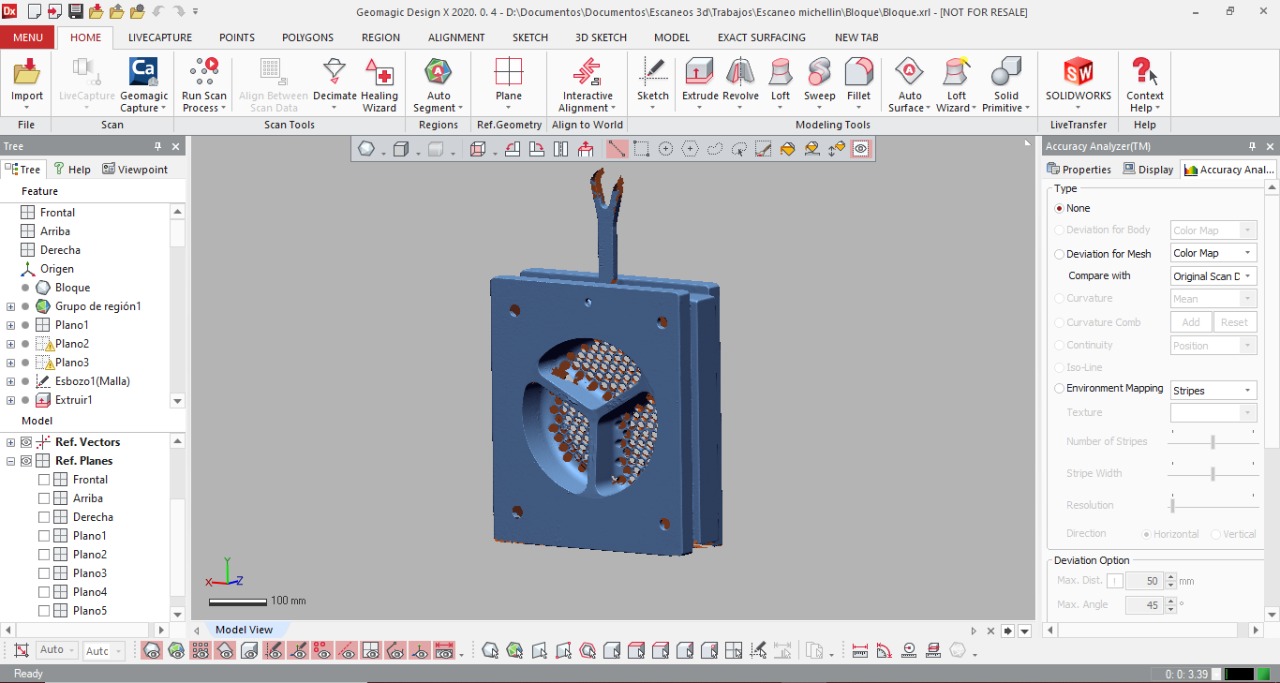Expand Grupo de región1 tree node
This screenshot has width=1280, height=683.
[x=10, y=307]
